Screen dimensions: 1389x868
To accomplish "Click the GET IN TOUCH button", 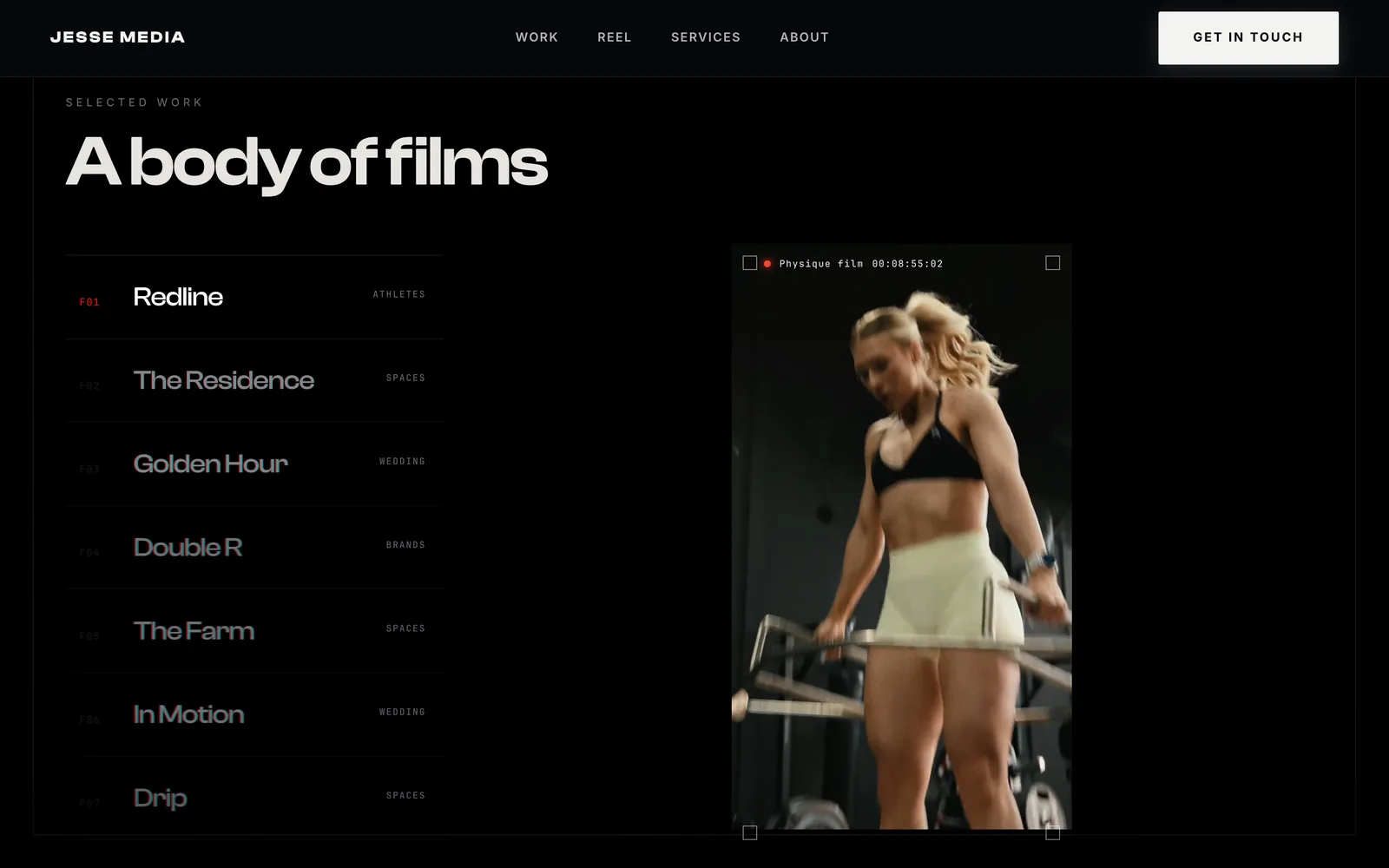I will 1248,37.
